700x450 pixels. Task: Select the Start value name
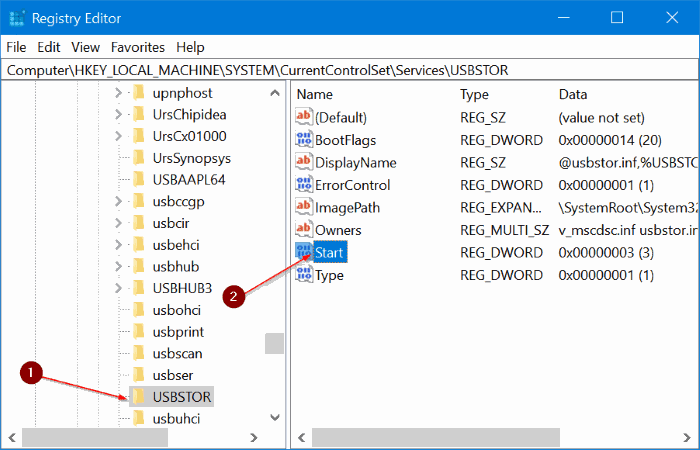(329, 252)
